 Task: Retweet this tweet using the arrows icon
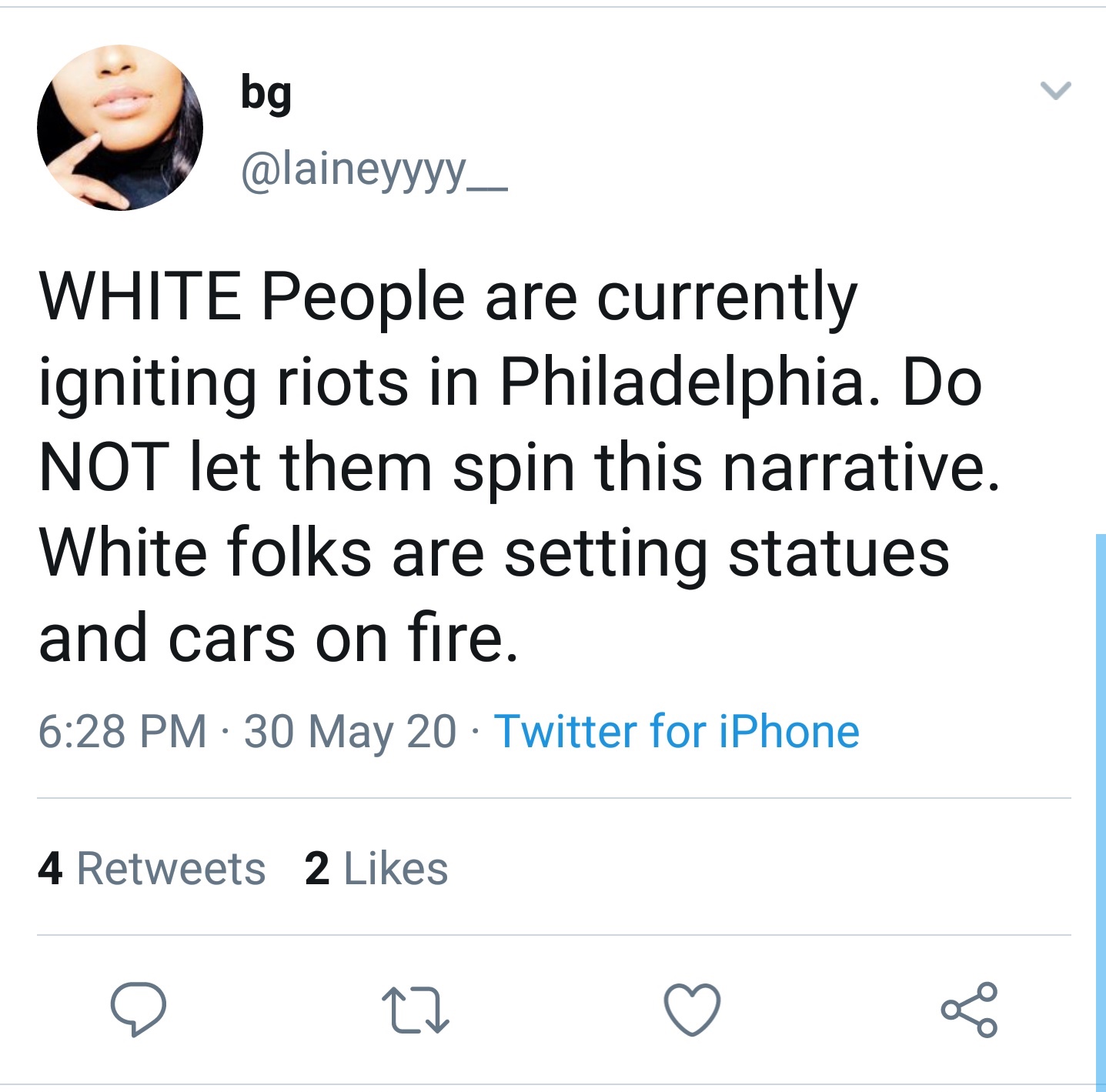pyautogui.click(x=415, y=1010)
